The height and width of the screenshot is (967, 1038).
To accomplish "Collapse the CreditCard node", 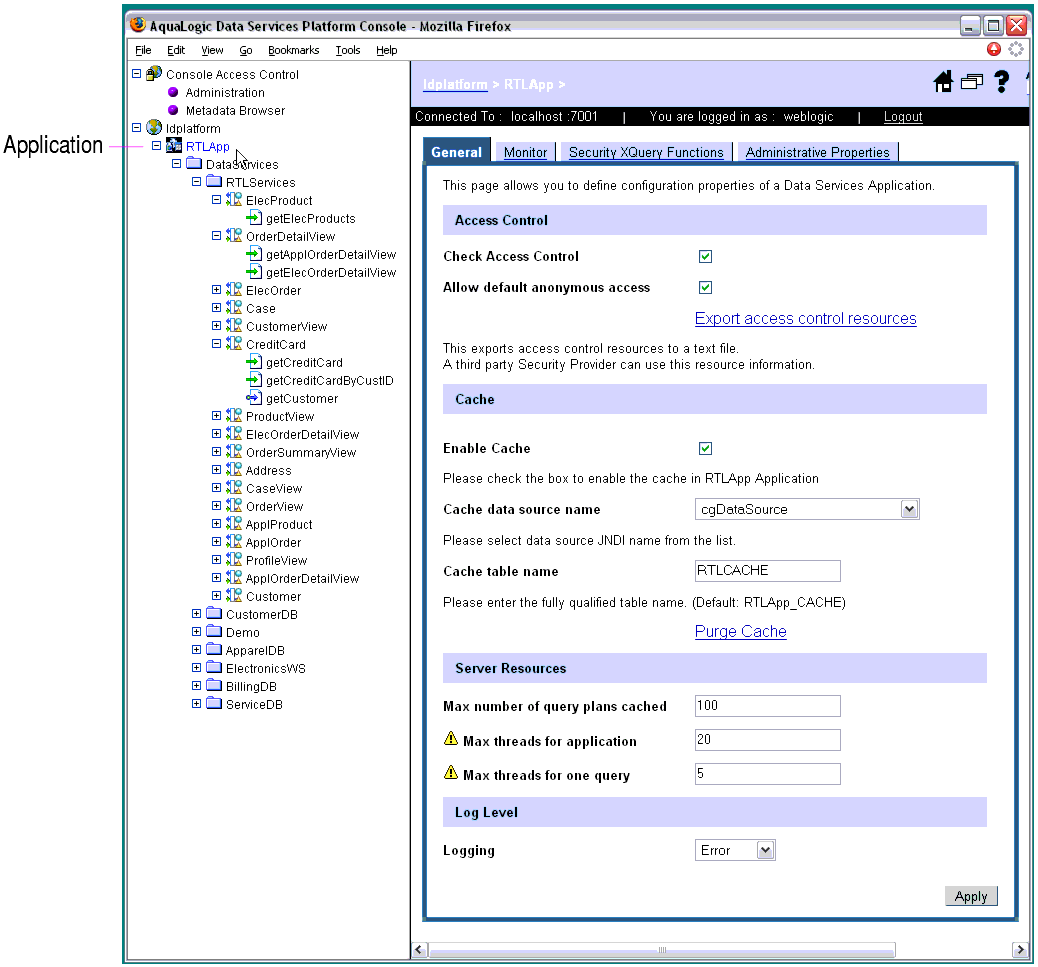I will point(216,344).
